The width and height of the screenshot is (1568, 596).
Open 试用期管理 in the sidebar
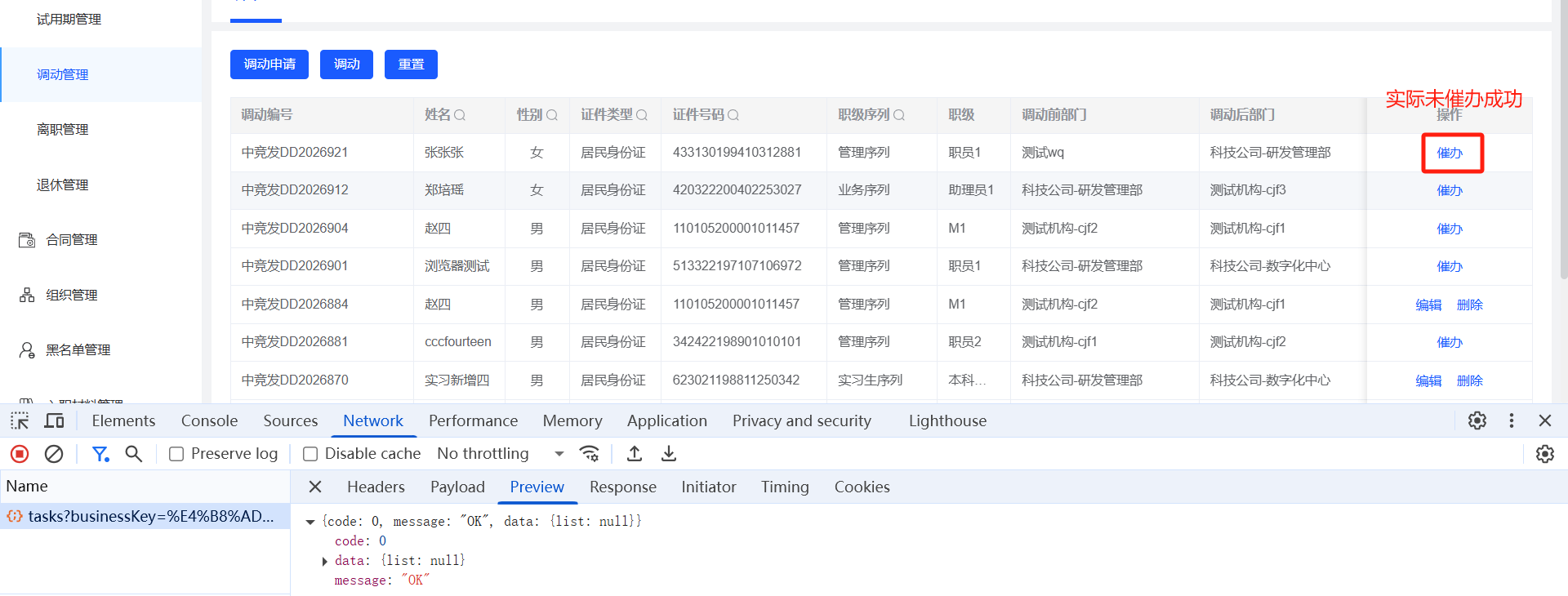69,19
